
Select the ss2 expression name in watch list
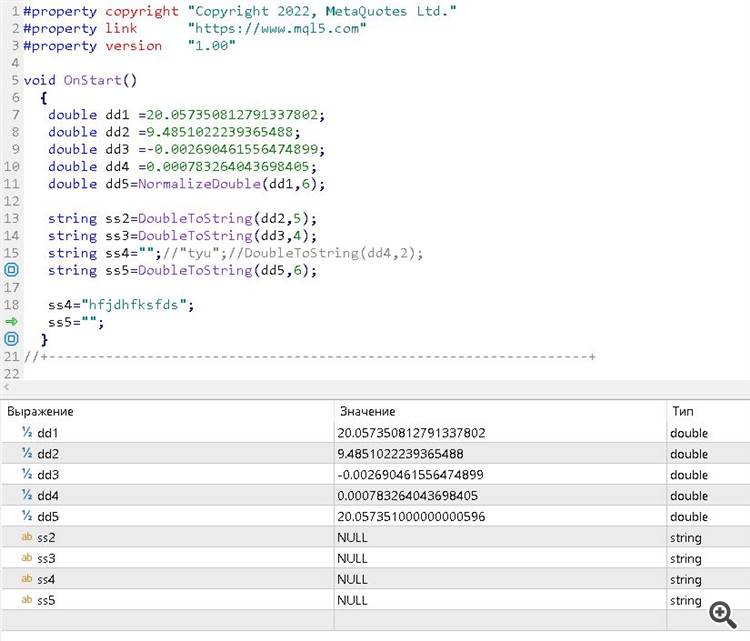pyautogui.click(x=46, y=538)
